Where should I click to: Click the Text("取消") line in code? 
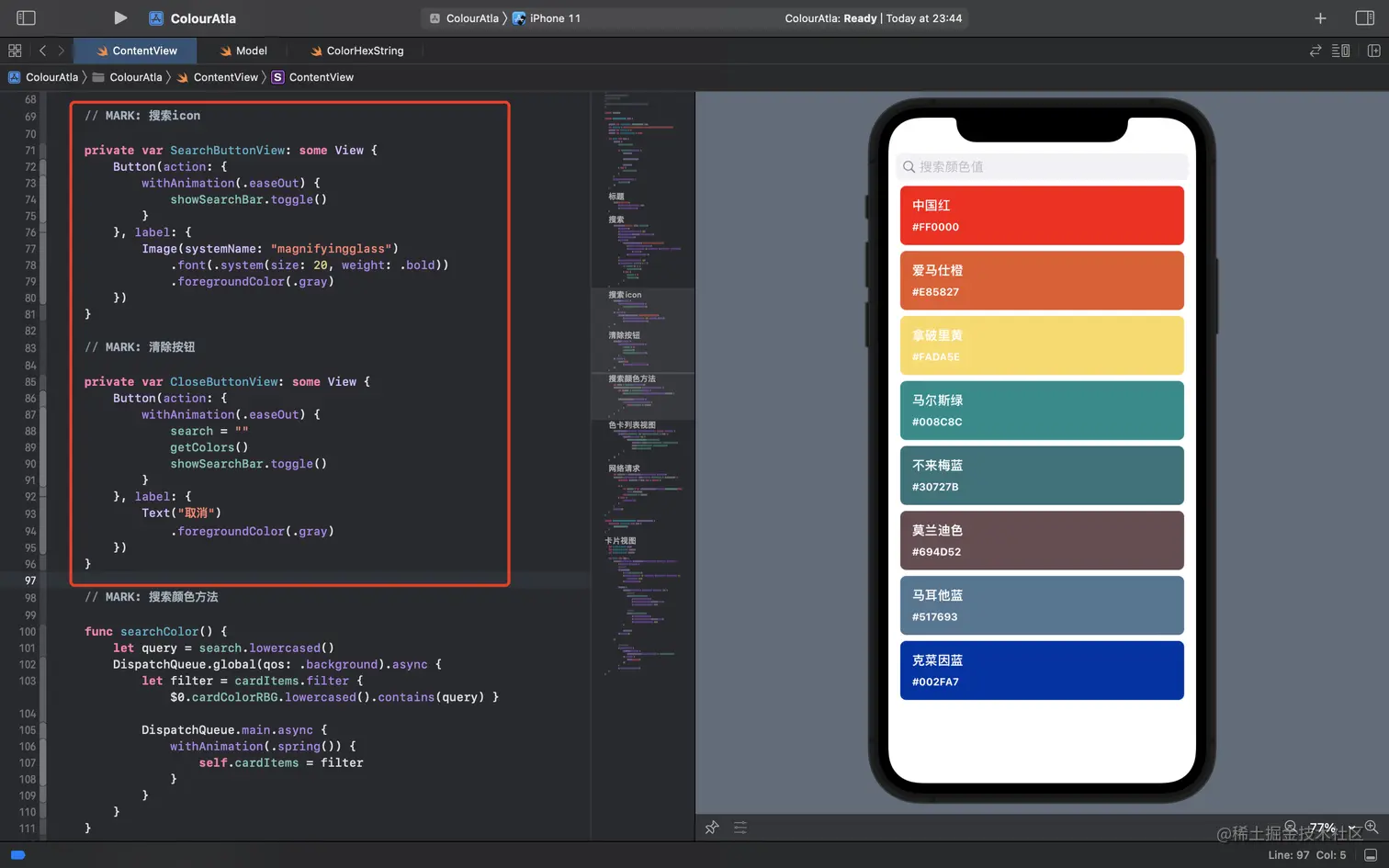181,513
